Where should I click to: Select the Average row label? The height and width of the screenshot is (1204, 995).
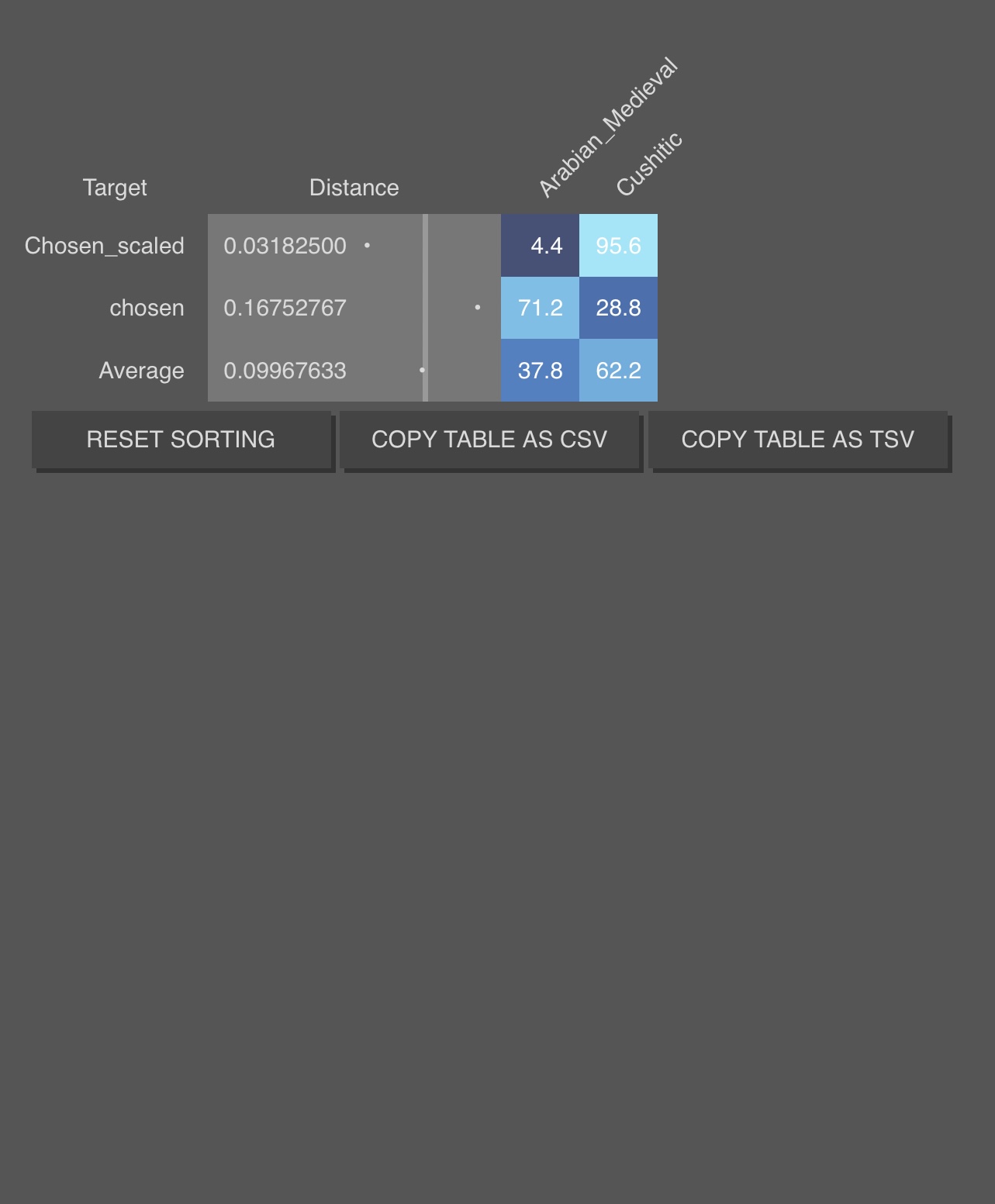(x=141, y=371)
